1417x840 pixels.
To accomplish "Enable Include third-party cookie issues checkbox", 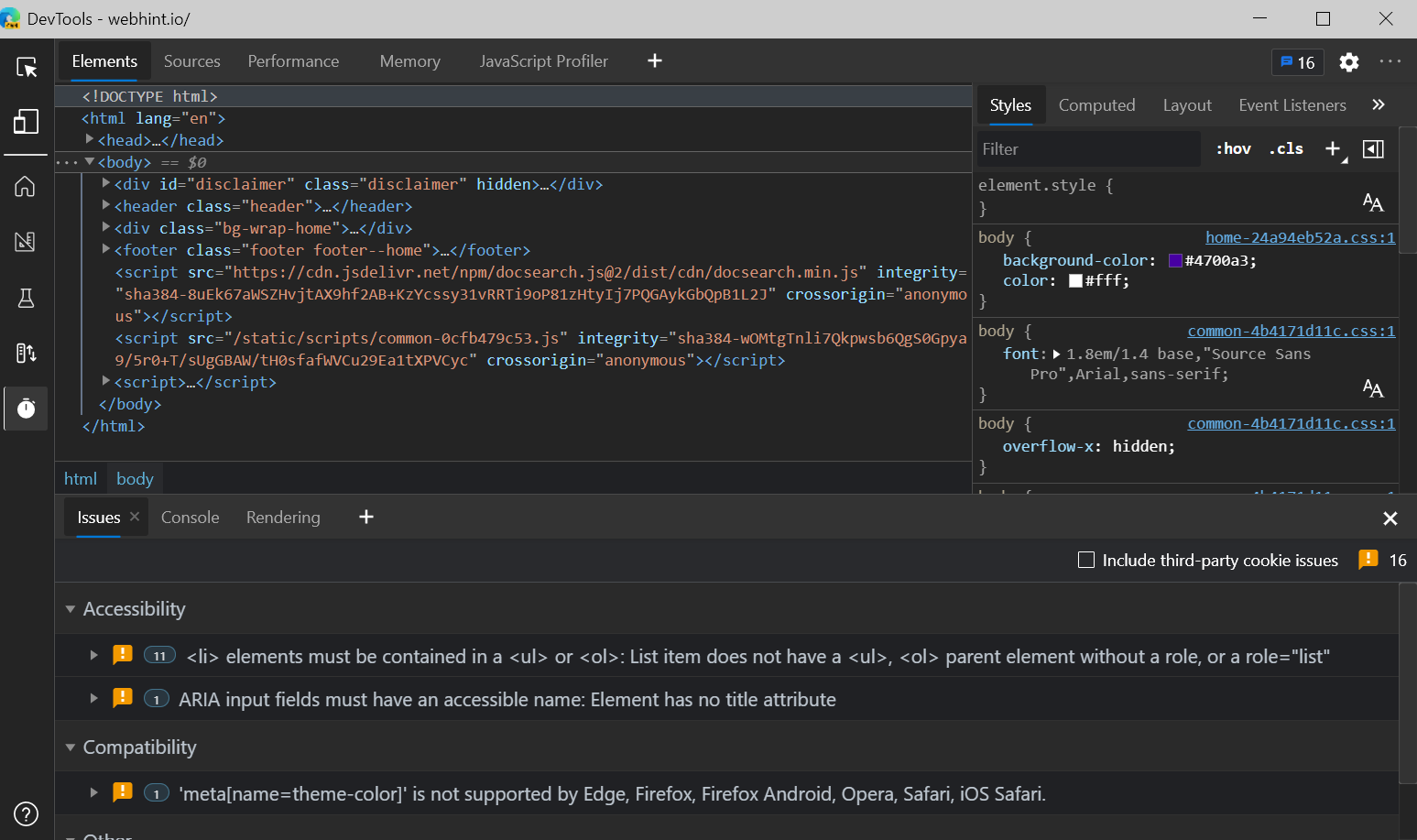I will click(x=1086, y=560).
